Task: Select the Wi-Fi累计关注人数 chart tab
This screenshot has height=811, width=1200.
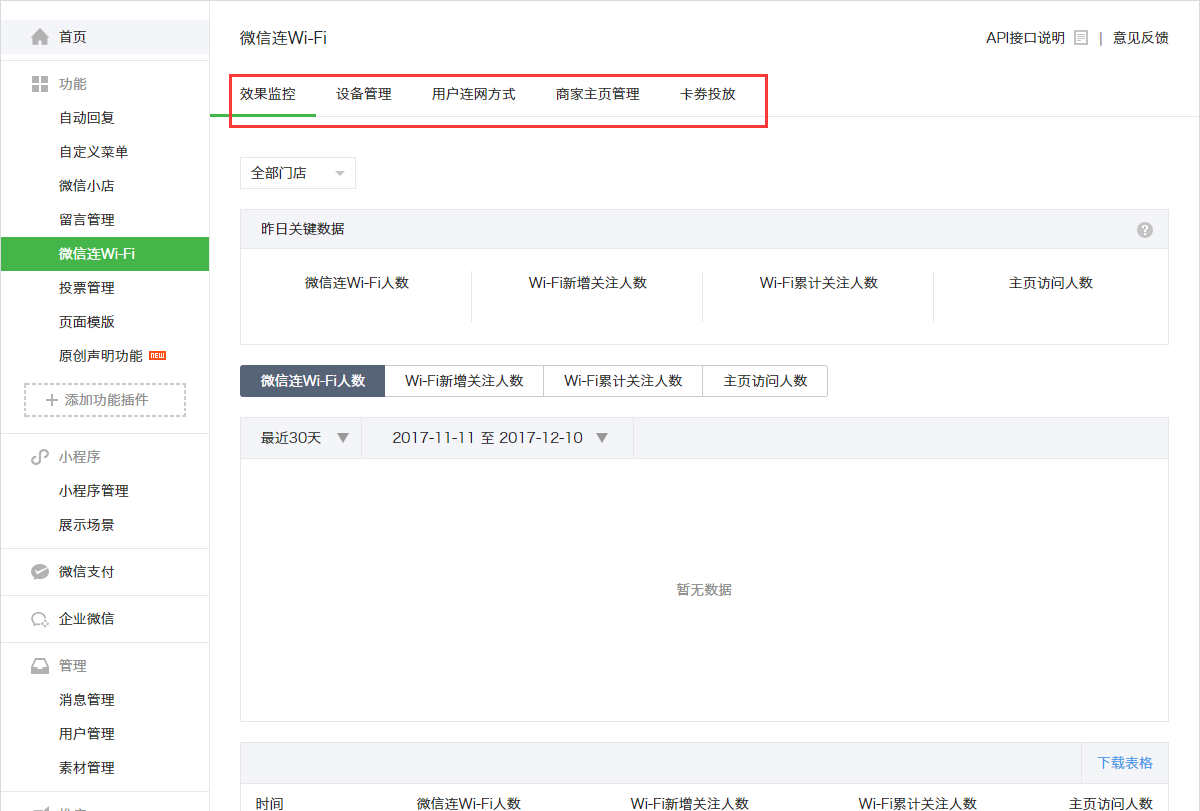Action: point(623,381)
